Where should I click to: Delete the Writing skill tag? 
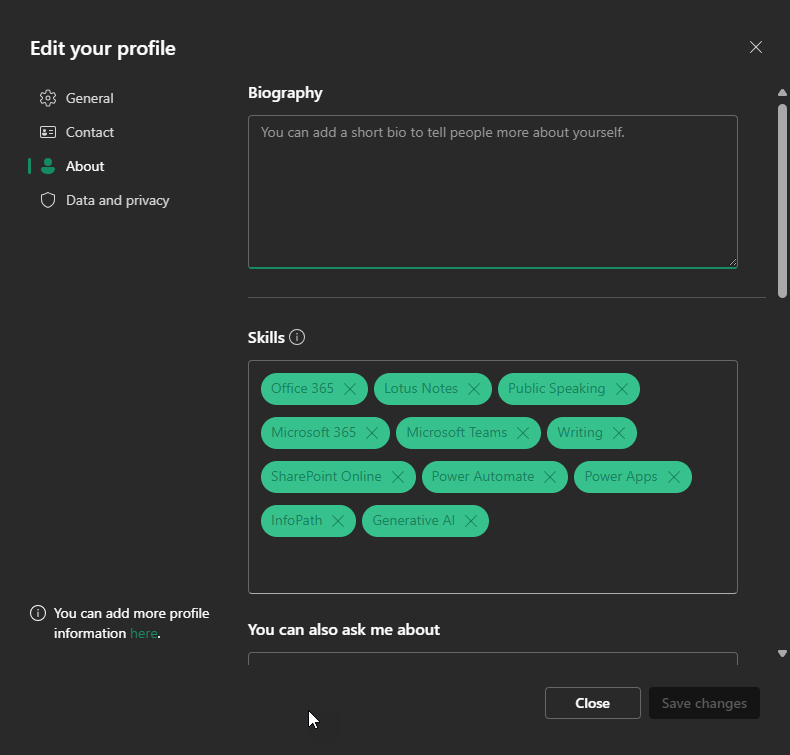tap(619, 433)
